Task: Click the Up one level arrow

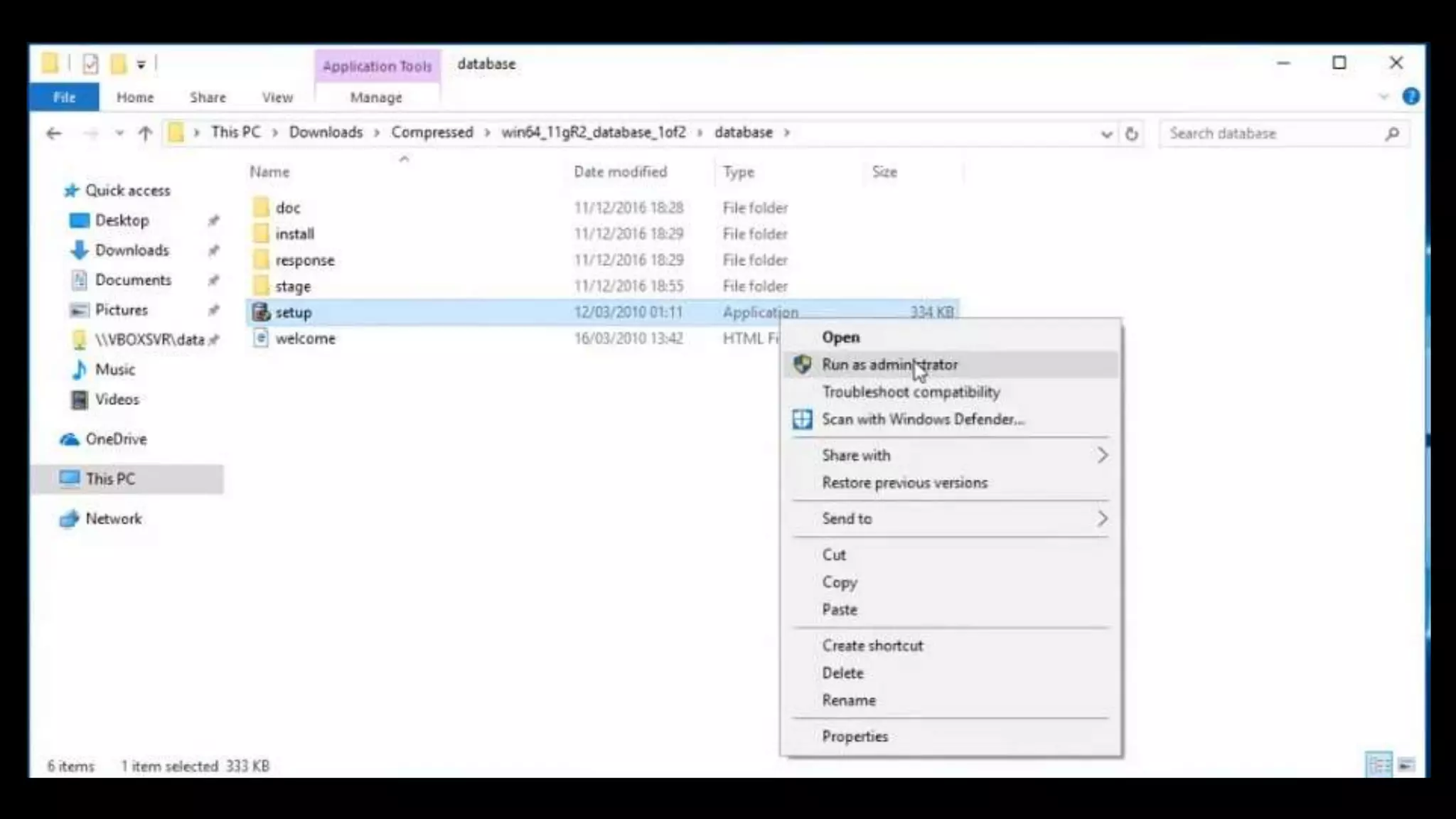Action: coord(145,134)
